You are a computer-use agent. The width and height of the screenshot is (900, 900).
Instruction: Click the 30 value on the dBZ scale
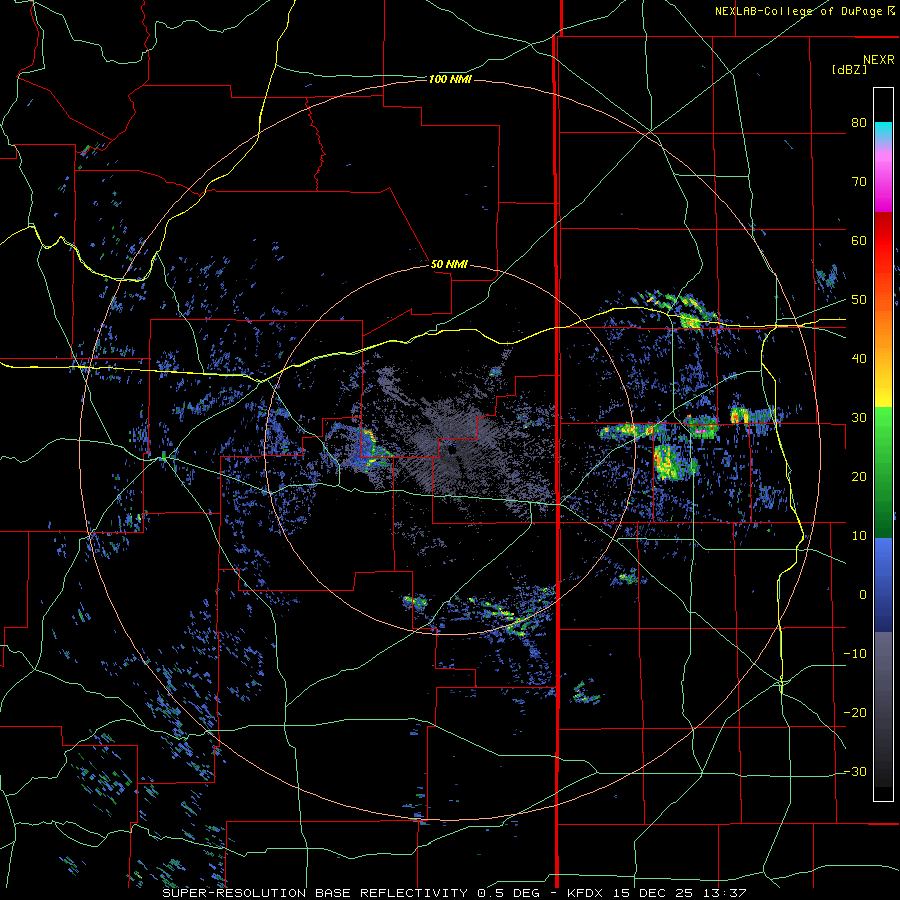click(859, 418)
